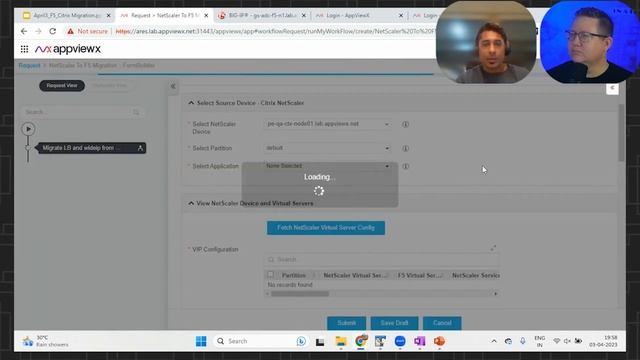Go forward in browser history
The height and width of the screenshot is (360, 640).
pyautogui.click(x=38, y=31)
